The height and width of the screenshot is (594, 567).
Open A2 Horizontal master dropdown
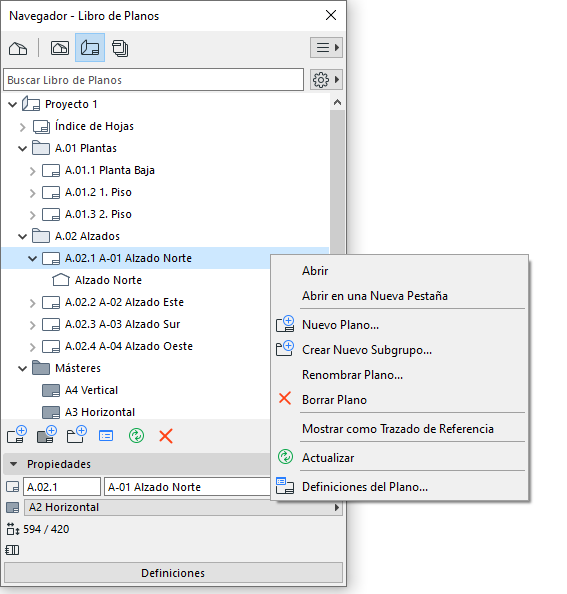point(183,507)
